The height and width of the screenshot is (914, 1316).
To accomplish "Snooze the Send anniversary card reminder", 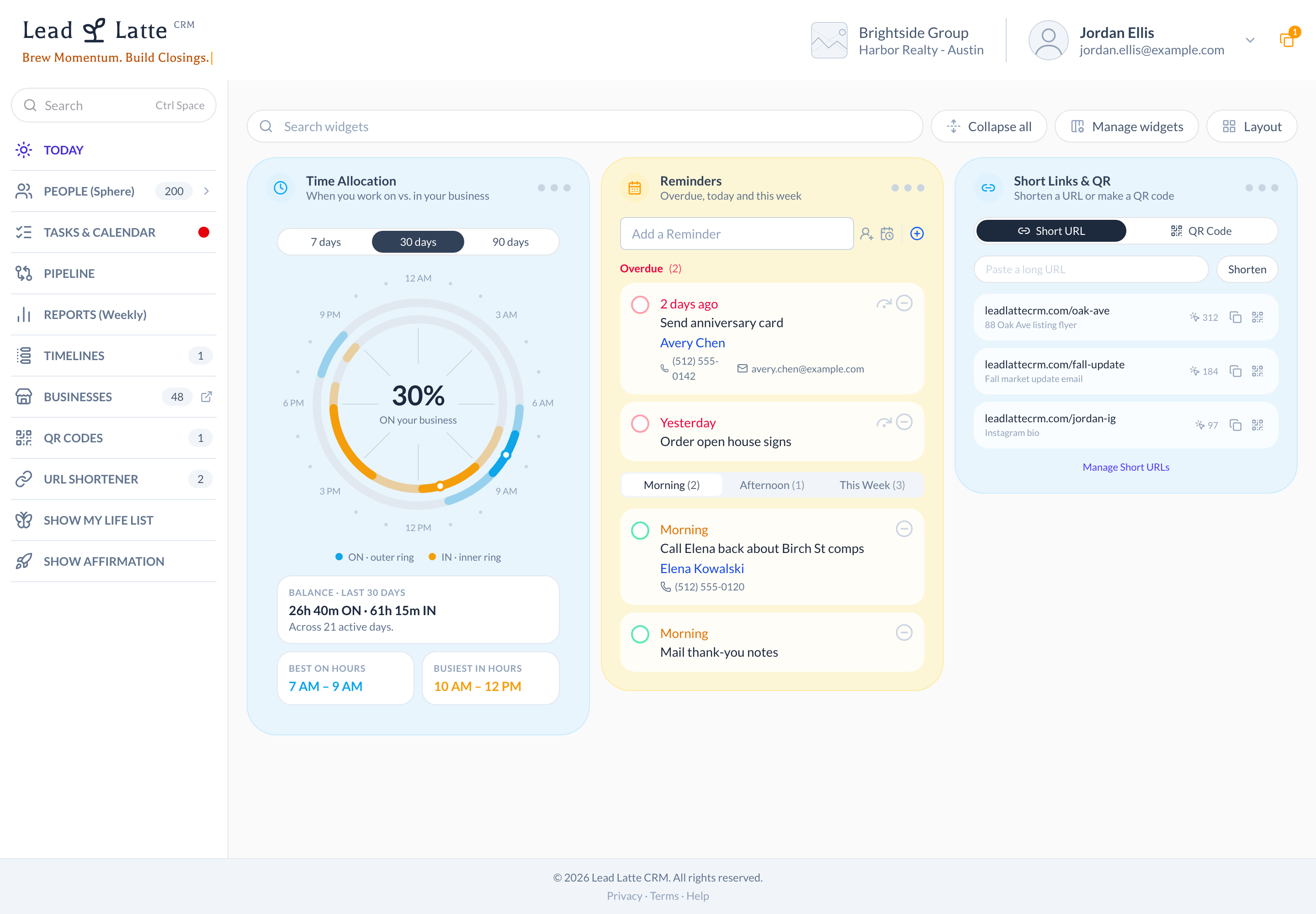I will pos(884,303).
